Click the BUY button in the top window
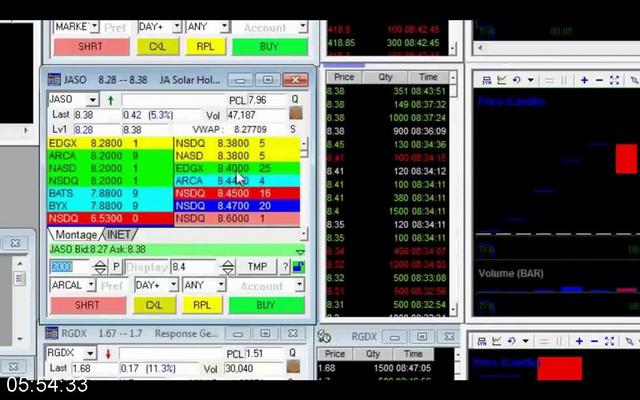 (x=270, y=47)
